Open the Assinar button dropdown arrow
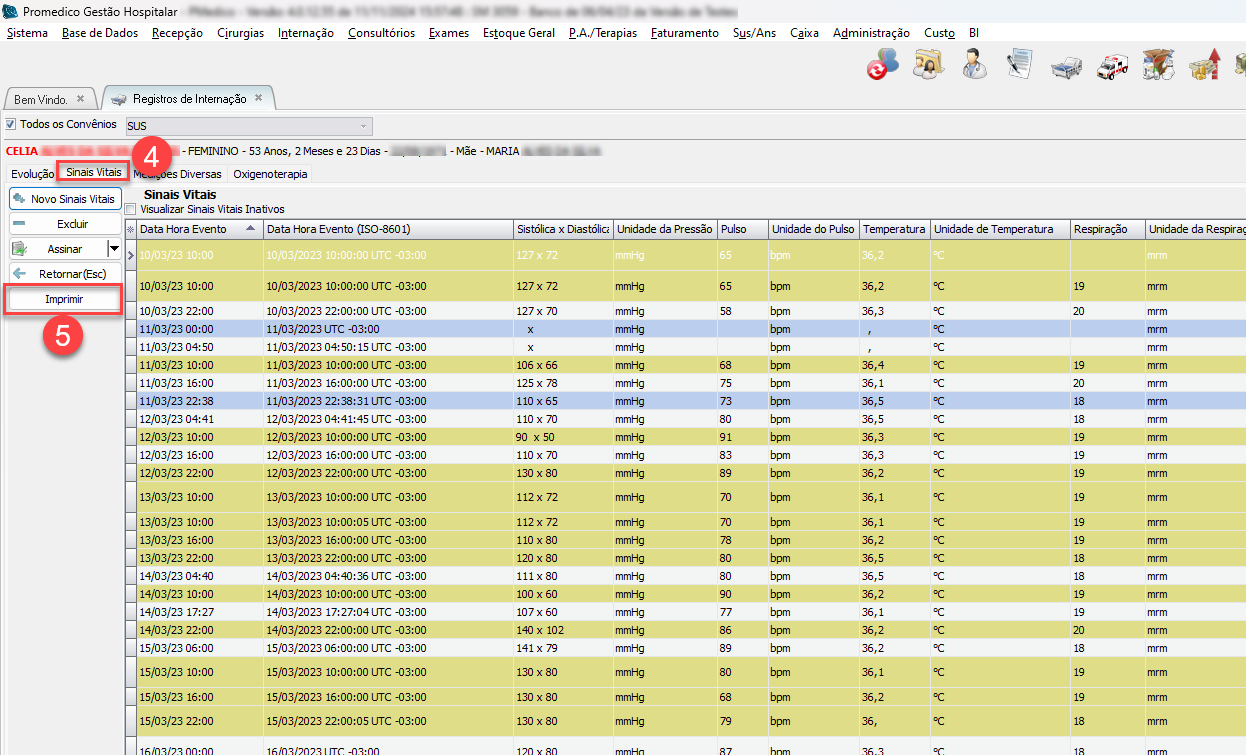The image size is (1246, 755). click(114, 249)
